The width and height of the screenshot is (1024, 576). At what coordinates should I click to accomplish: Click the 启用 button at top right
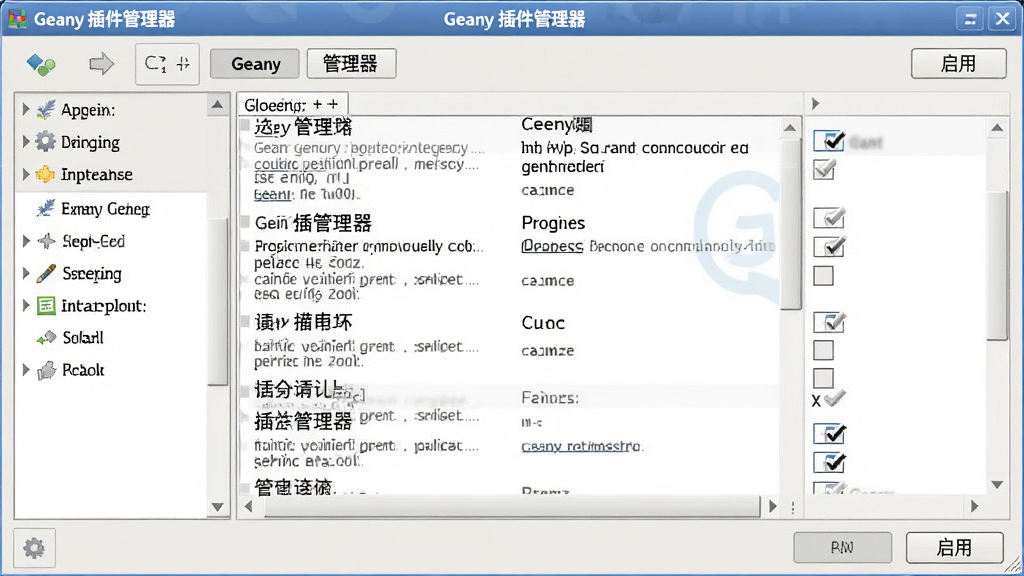[958, 63]
